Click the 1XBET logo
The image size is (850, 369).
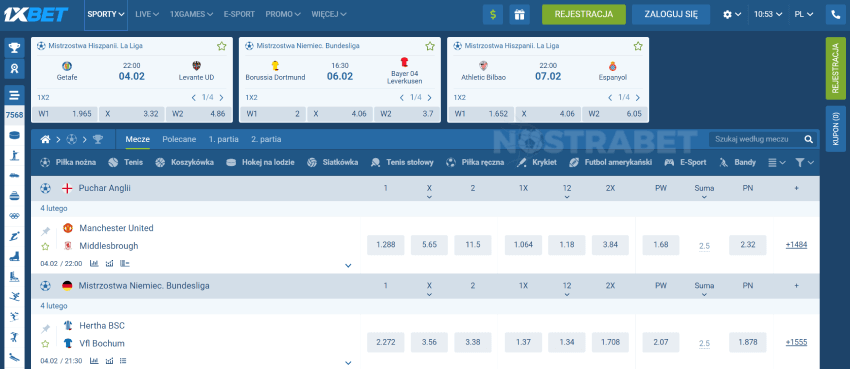click(36, 14)
